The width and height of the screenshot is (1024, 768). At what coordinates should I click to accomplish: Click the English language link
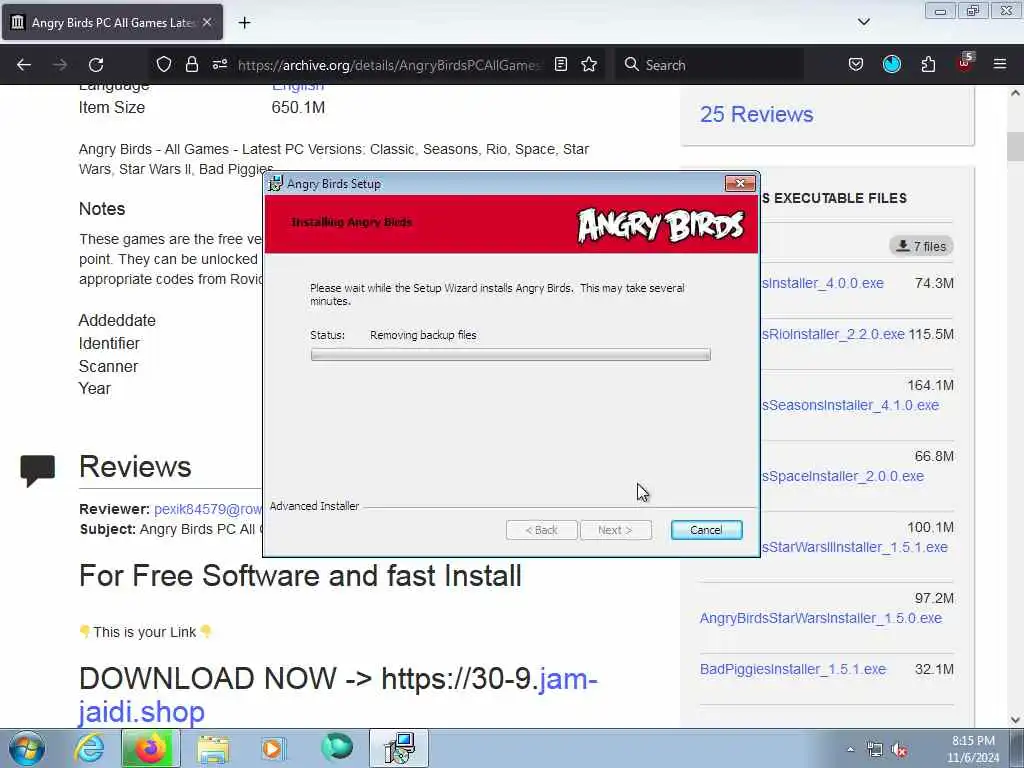pos(298,88)
